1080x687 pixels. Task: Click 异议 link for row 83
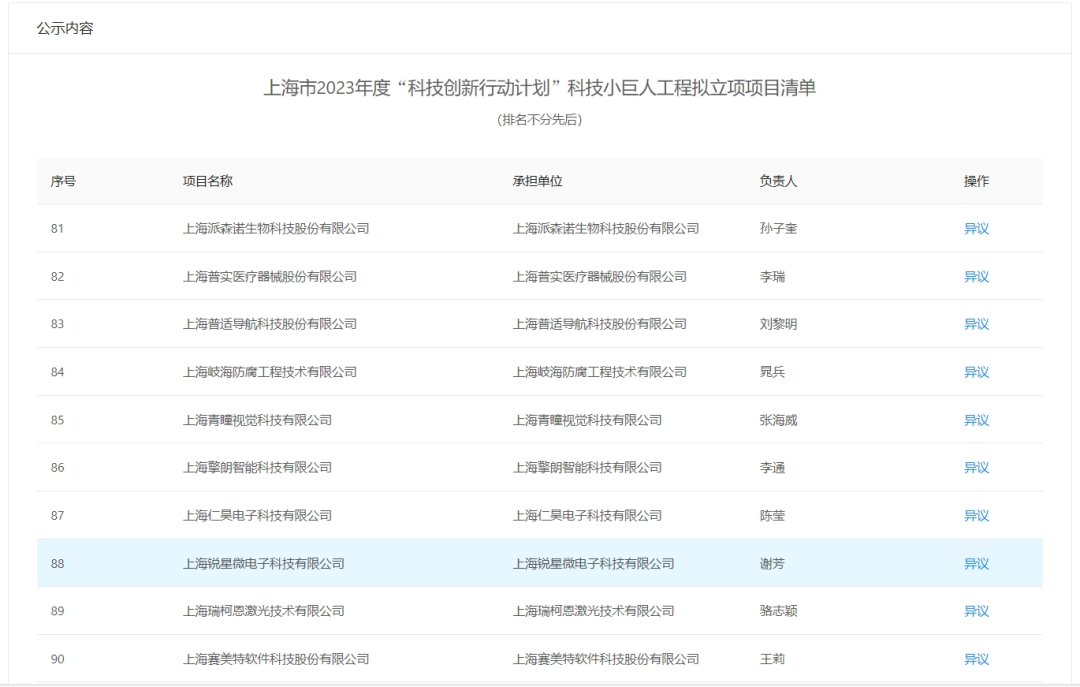tap(976, 325)
